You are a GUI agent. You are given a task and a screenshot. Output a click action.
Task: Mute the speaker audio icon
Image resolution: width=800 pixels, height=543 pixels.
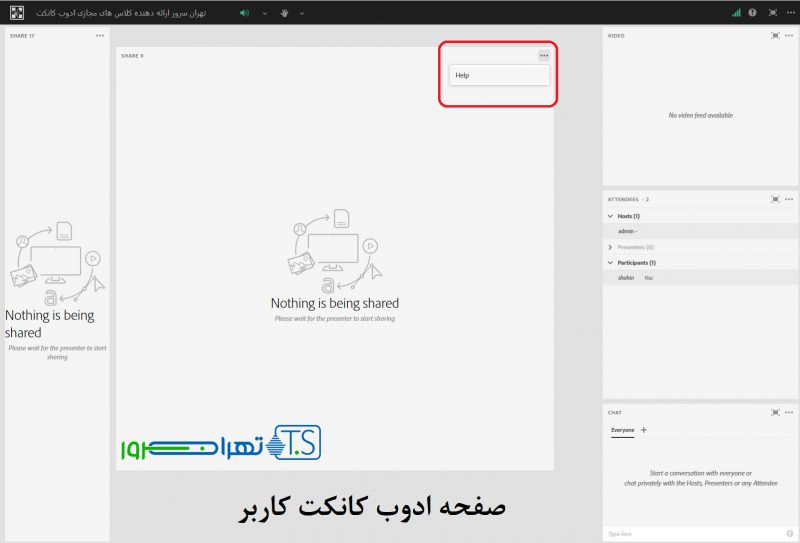pos(245,13)
